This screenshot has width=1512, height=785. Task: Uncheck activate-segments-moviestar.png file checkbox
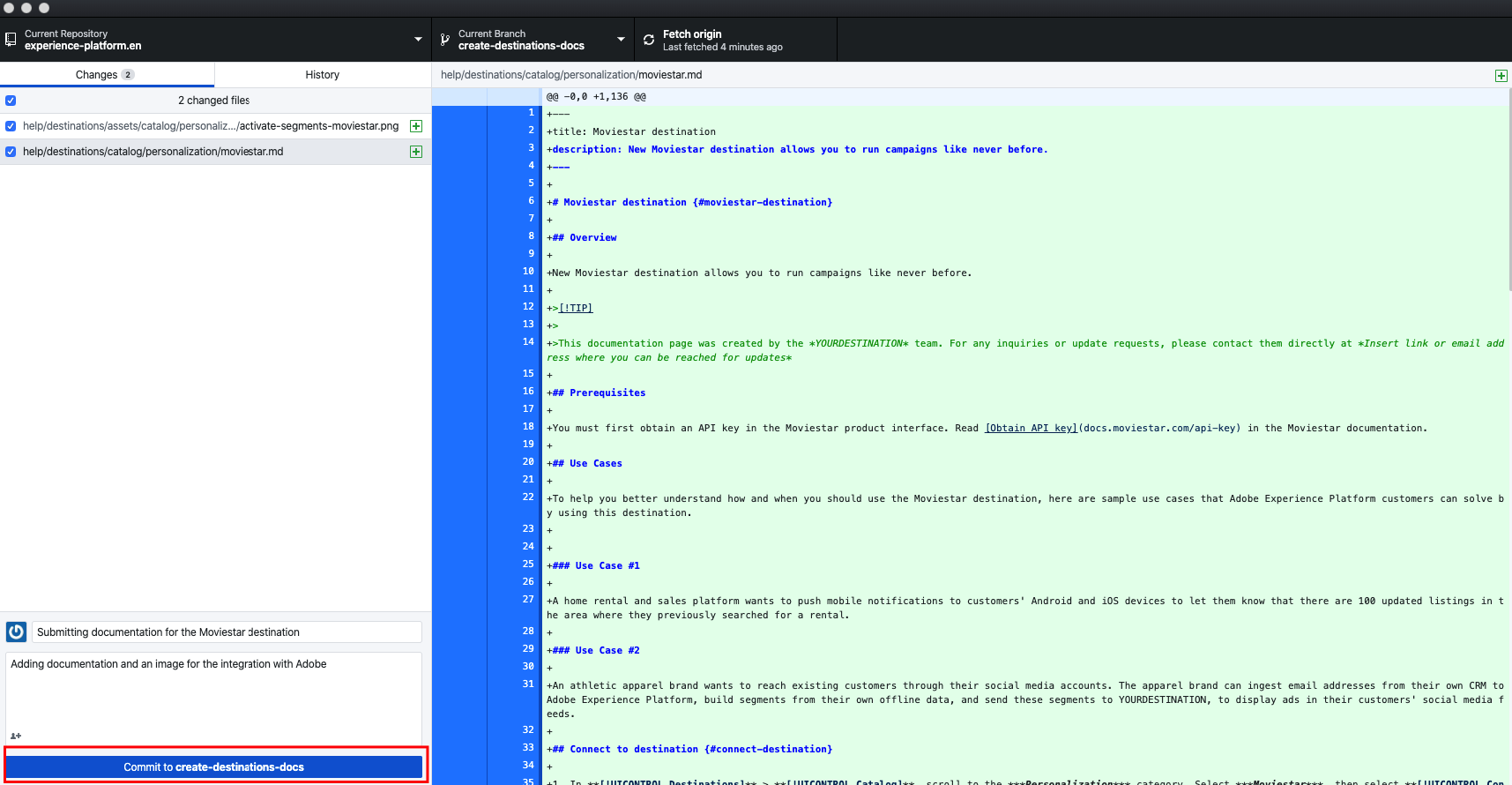click(x=11, y=126)
